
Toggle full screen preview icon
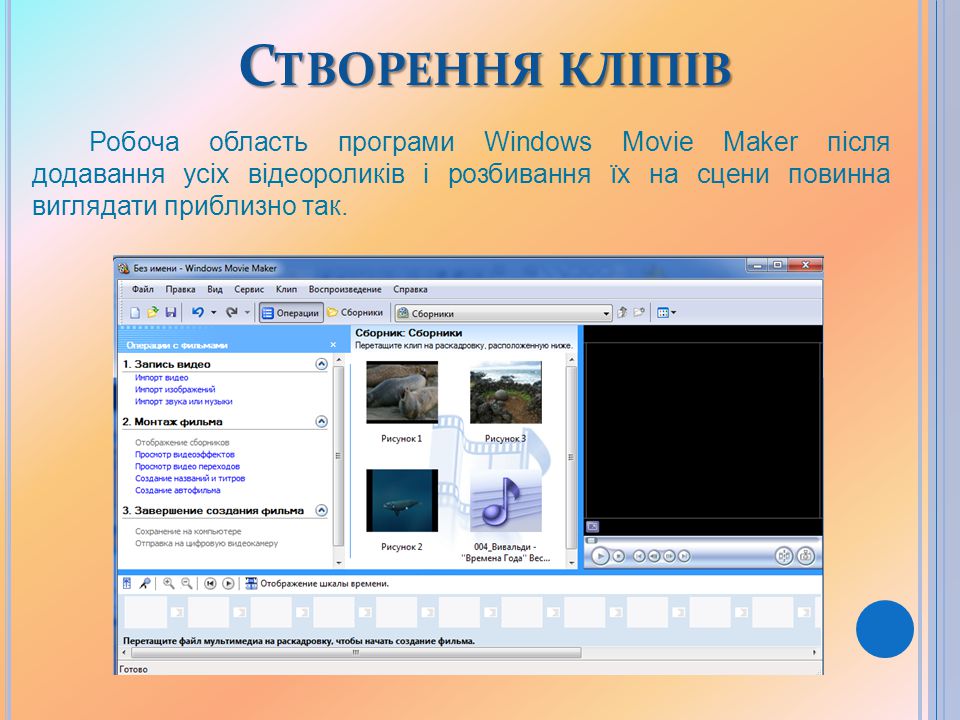(592, 526)
